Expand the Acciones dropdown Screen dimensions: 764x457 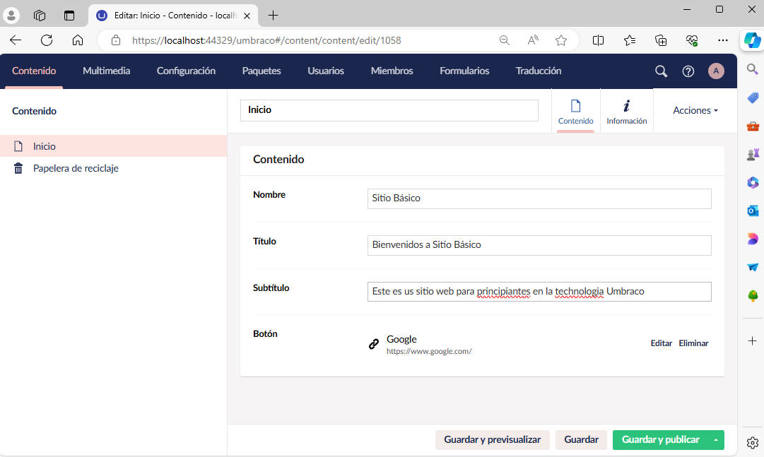pyautogui.click(x=695, y=110)
